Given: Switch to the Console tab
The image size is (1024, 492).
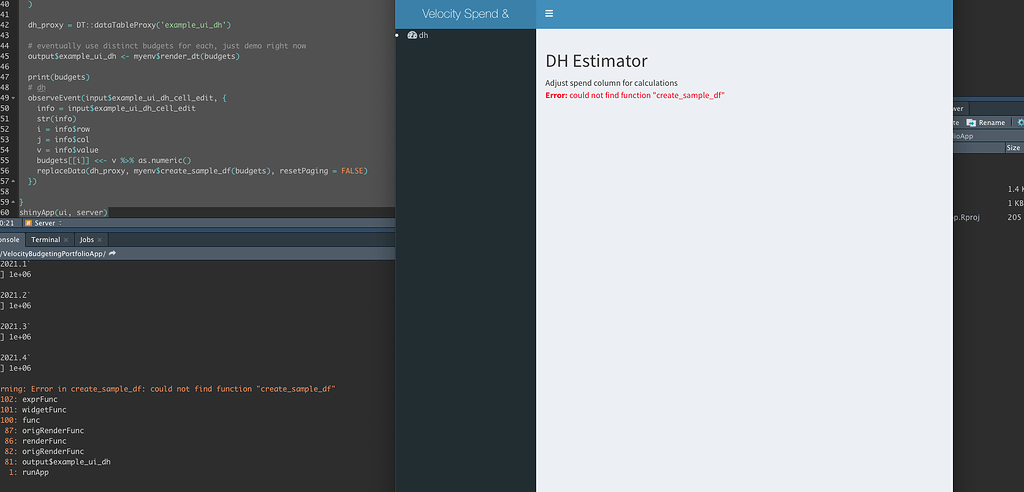Looking at the screenshot, I should [9, 240].
